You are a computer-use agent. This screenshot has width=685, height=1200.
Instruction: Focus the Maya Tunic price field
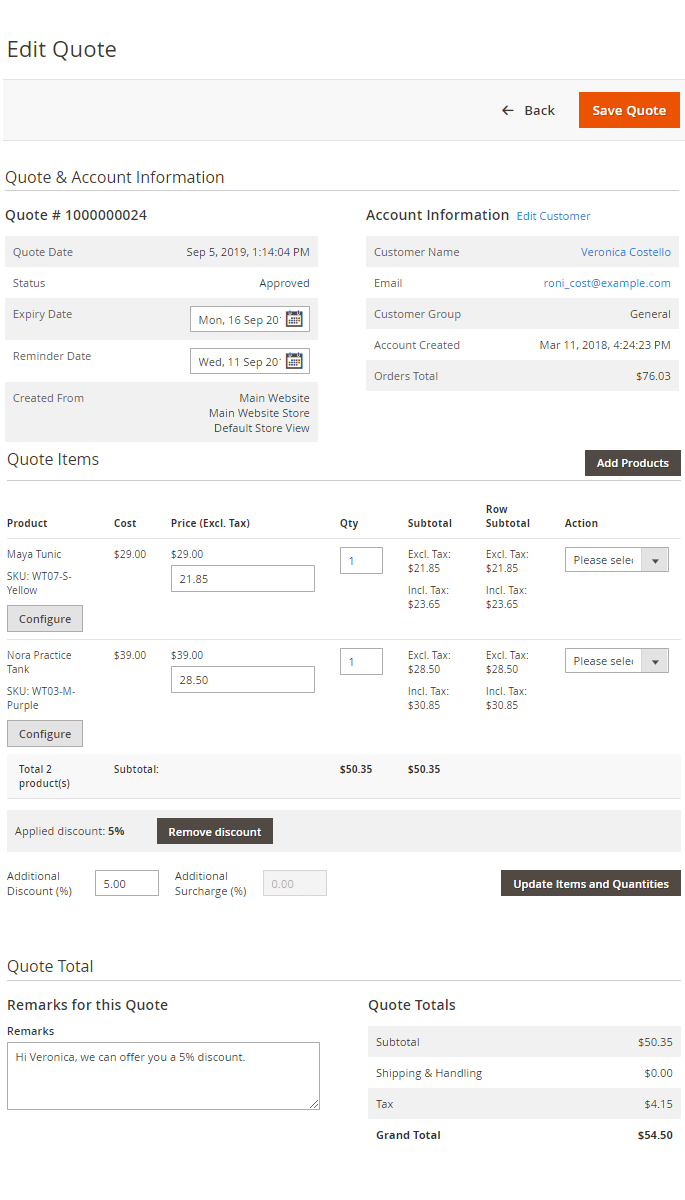(x=242, y=579)
